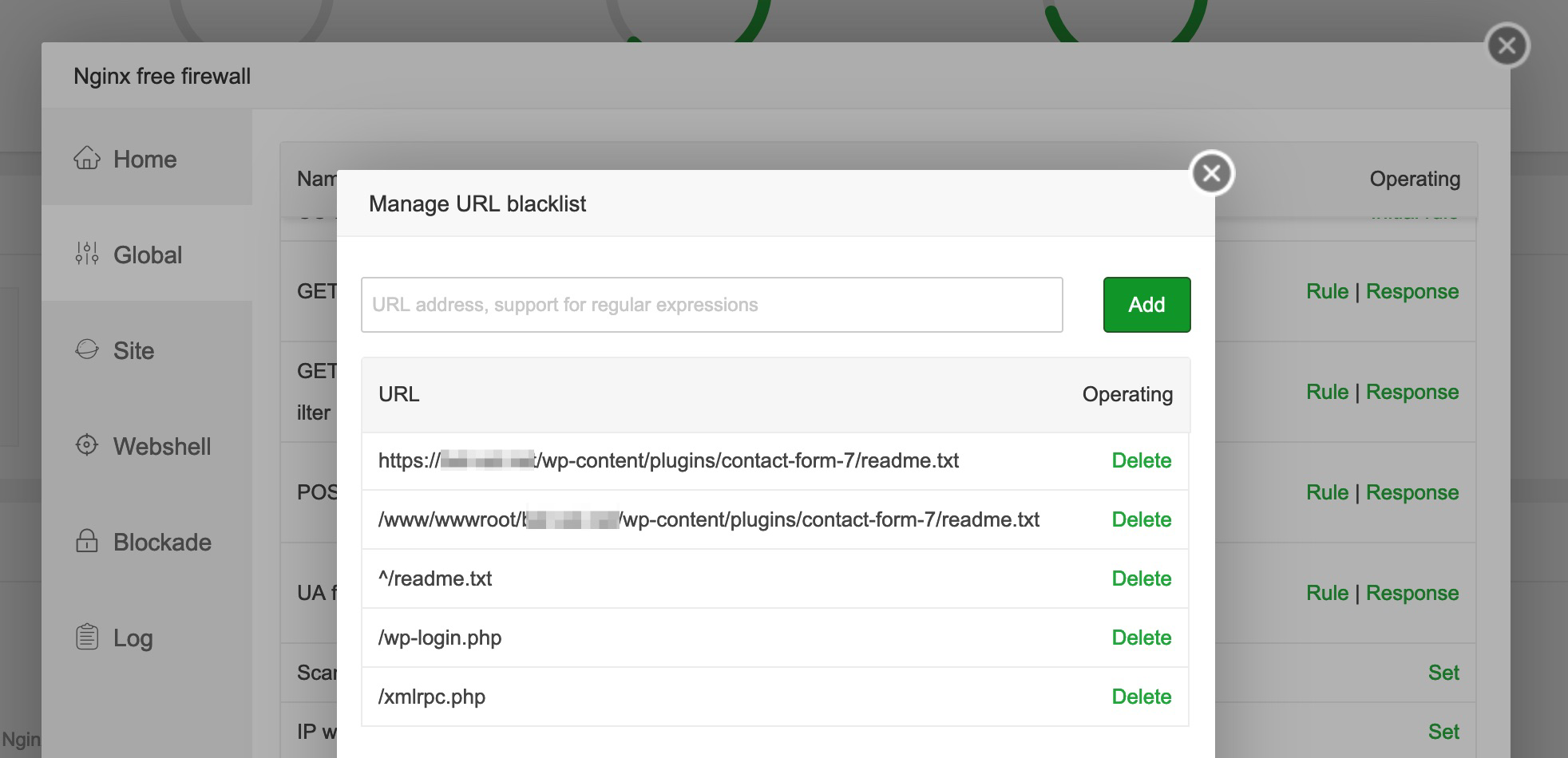
Task: Switch to the Blockade tab label
Action: [162, 542]
